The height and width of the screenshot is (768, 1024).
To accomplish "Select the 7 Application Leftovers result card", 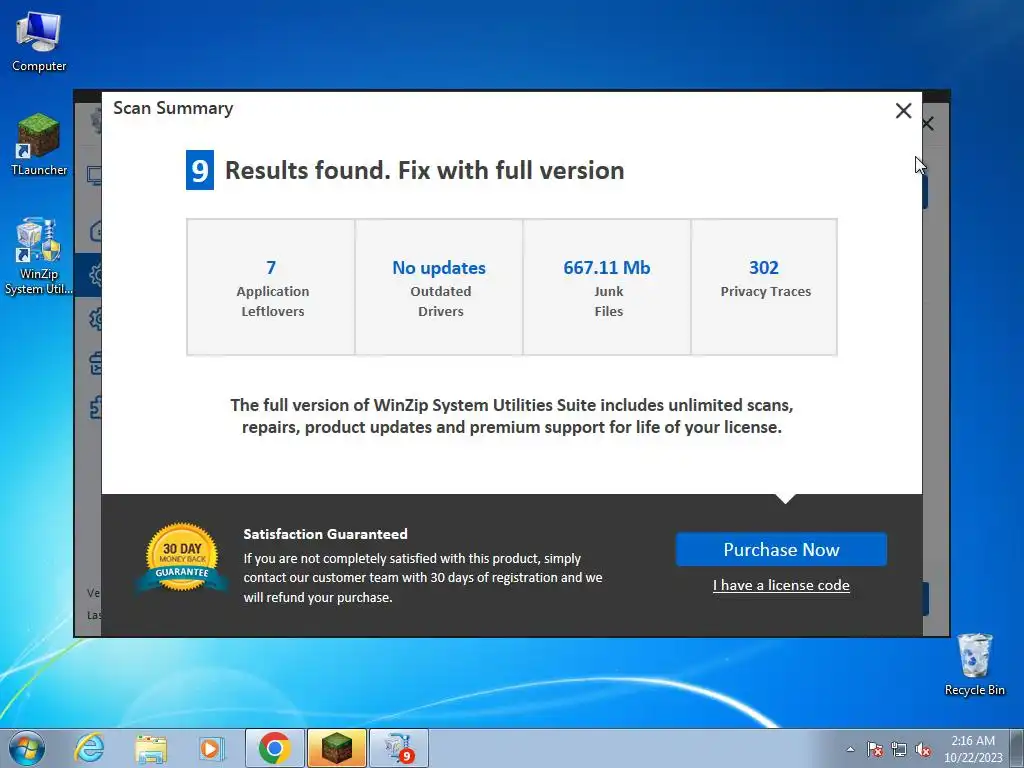I will click(271, 287).
